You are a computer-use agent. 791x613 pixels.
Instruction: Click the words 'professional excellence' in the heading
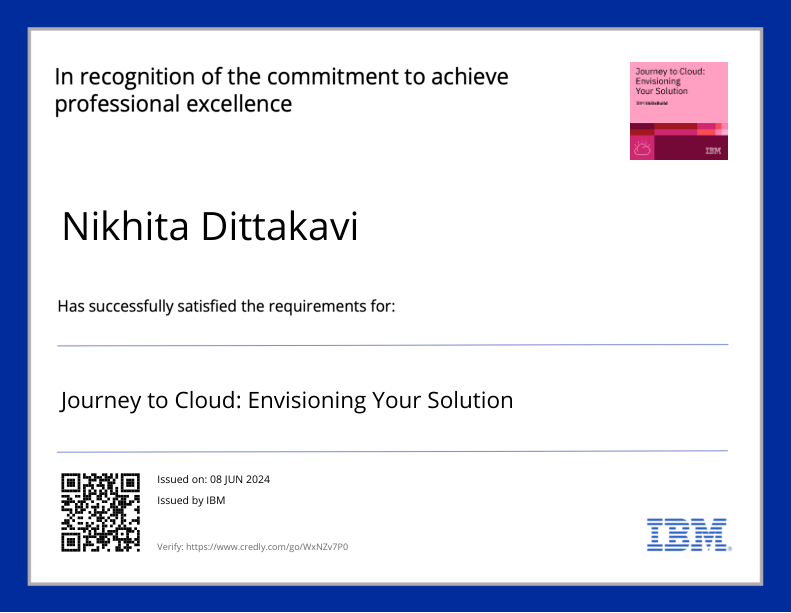point(173,104)
